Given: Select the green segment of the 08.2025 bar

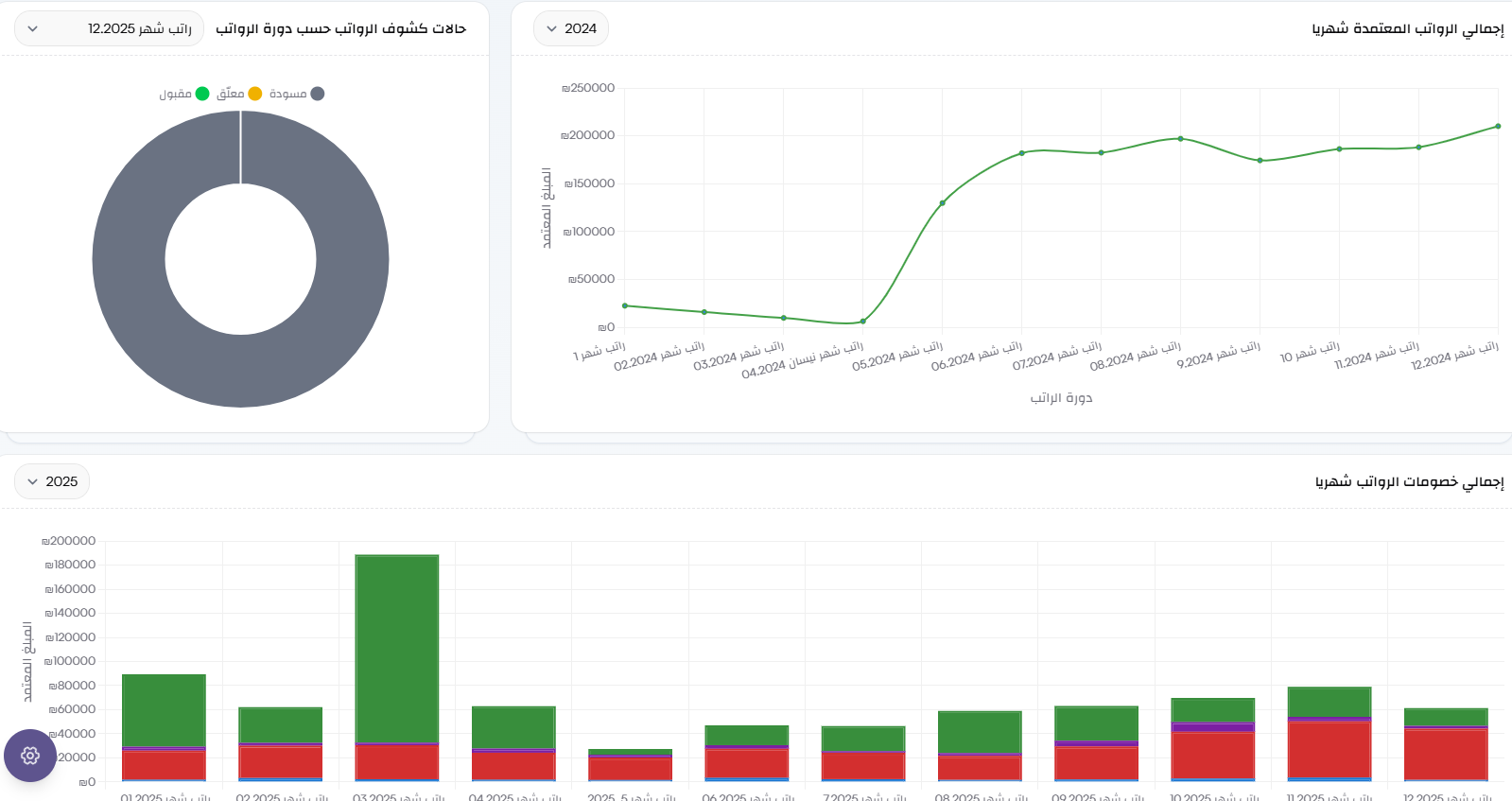Looking at the screenshot, I should coord(979,732).
